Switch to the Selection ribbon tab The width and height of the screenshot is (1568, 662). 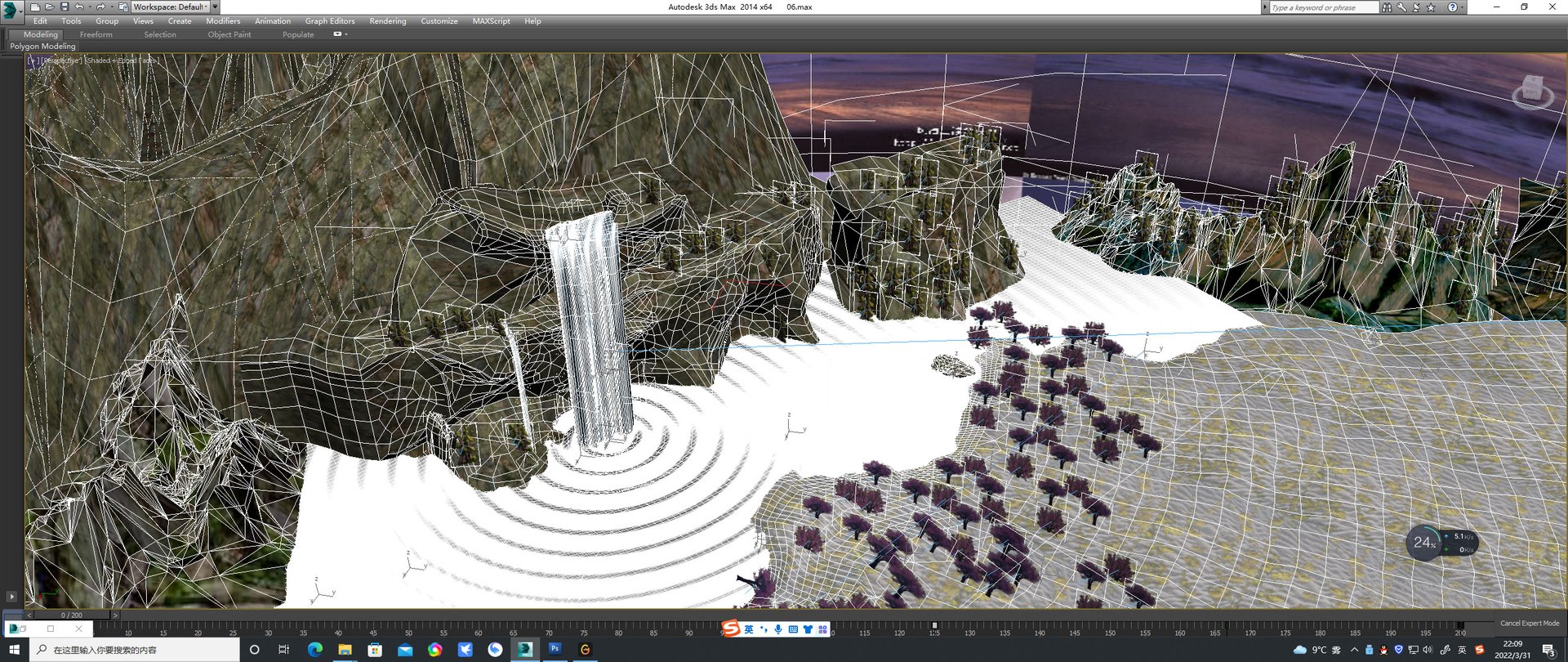[x=160, y=34]
